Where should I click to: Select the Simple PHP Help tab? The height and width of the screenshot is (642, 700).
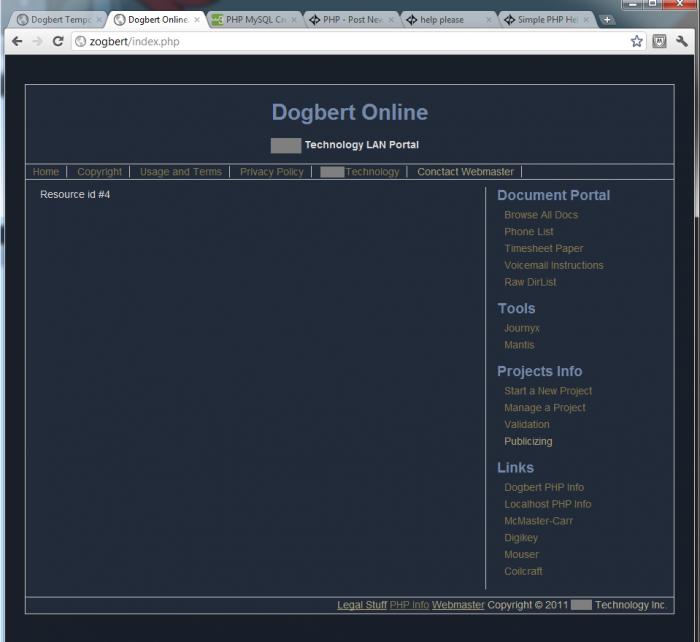click(x=545, y=20)
